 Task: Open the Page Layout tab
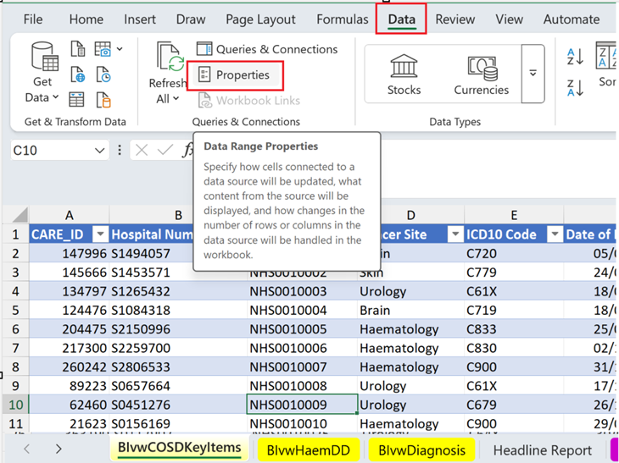coord(261,19)
